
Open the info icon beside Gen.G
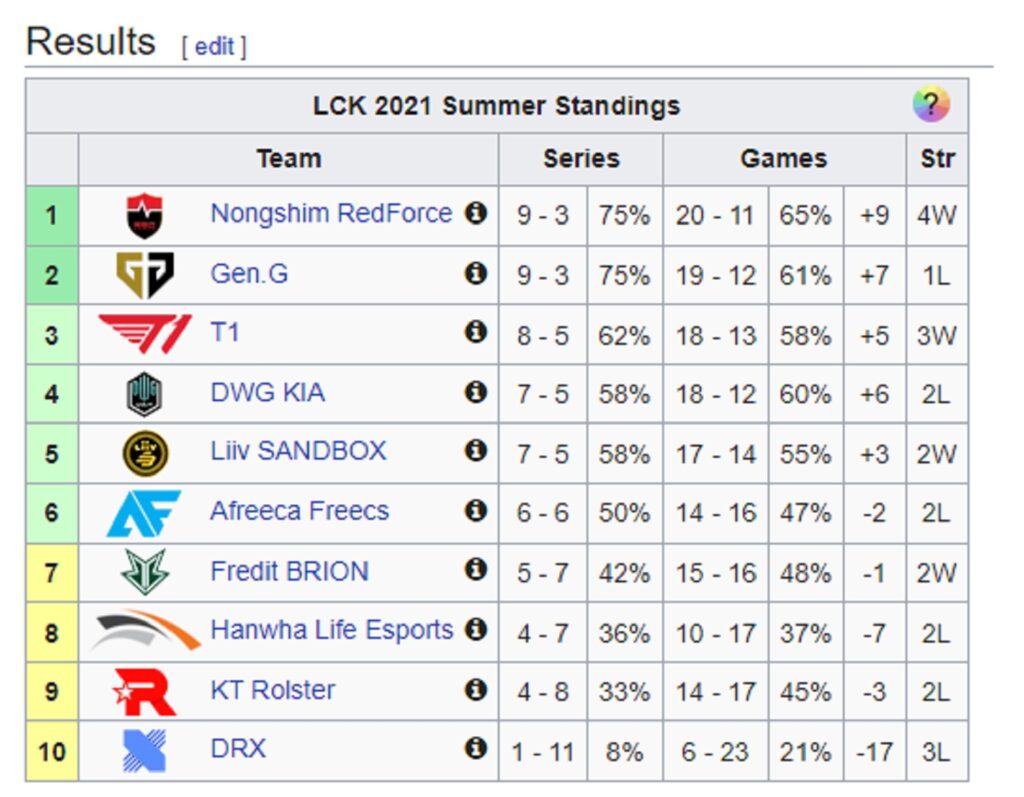pyautogui.click(x=475, y=272)
